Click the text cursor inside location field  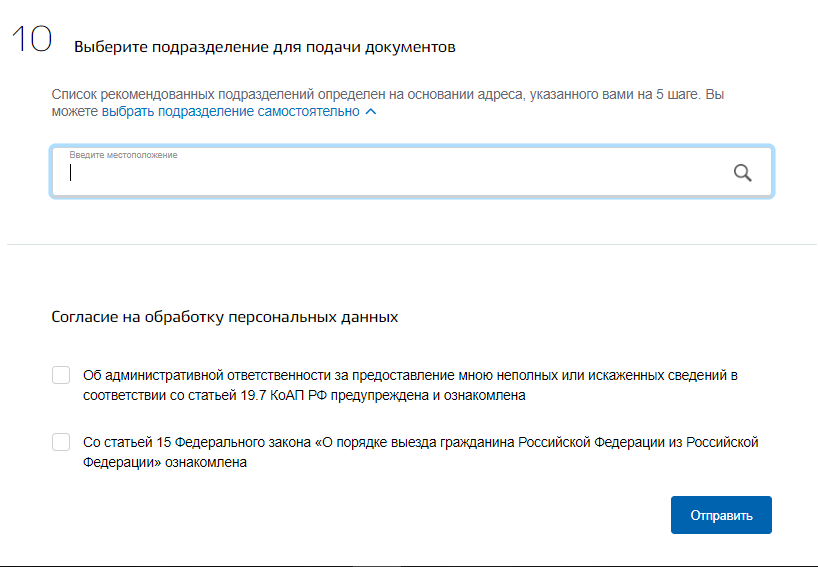click(70, 173)
